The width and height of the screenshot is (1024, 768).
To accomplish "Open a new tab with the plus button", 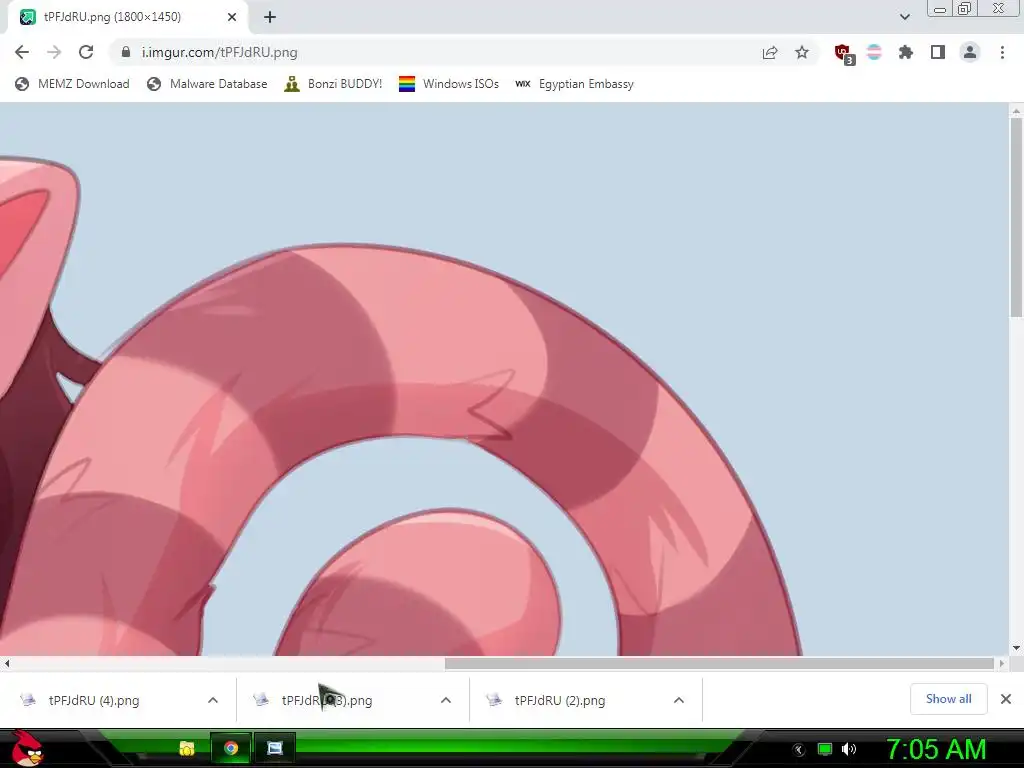I will tap(270, 17).
